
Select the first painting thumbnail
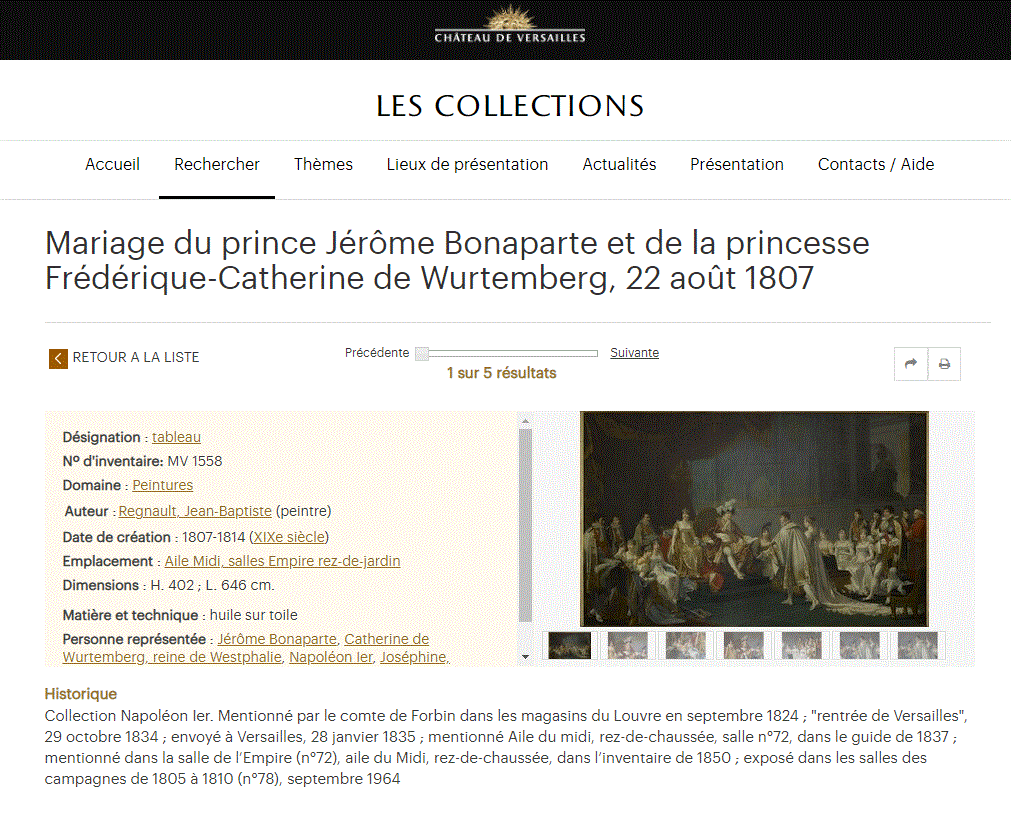coord(569,646)
